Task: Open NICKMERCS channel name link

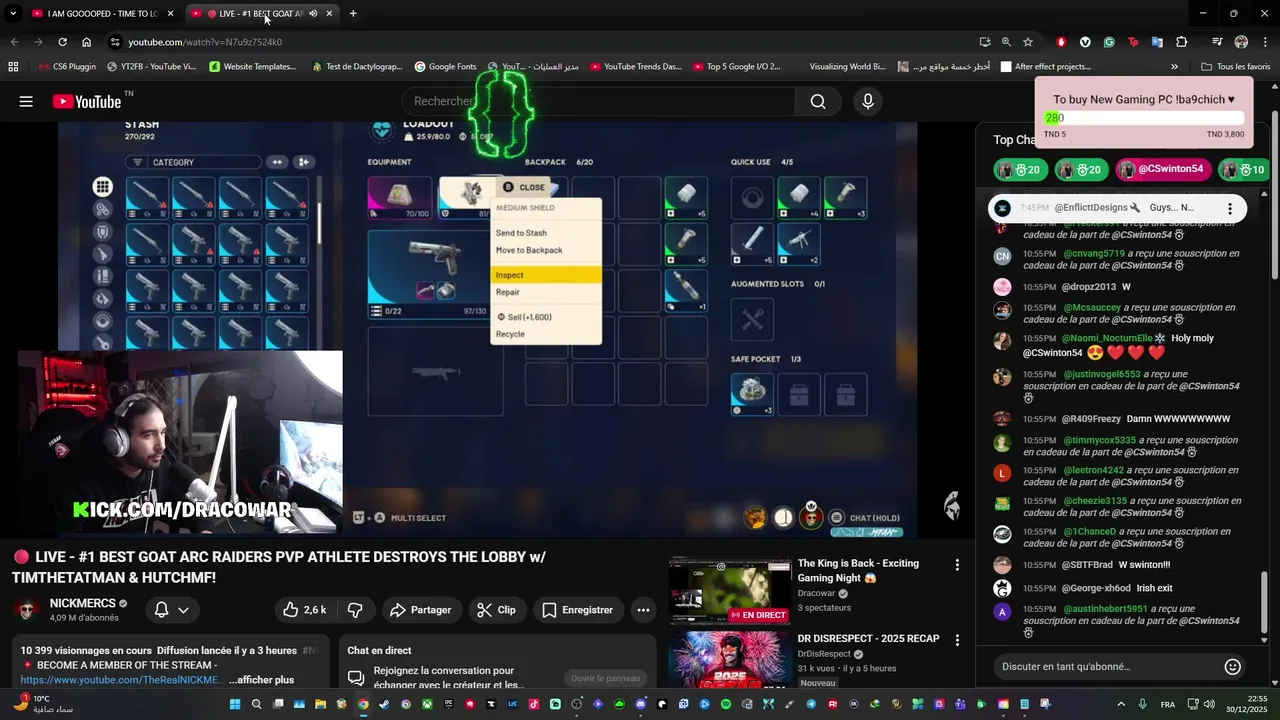Action: point(82,604)
